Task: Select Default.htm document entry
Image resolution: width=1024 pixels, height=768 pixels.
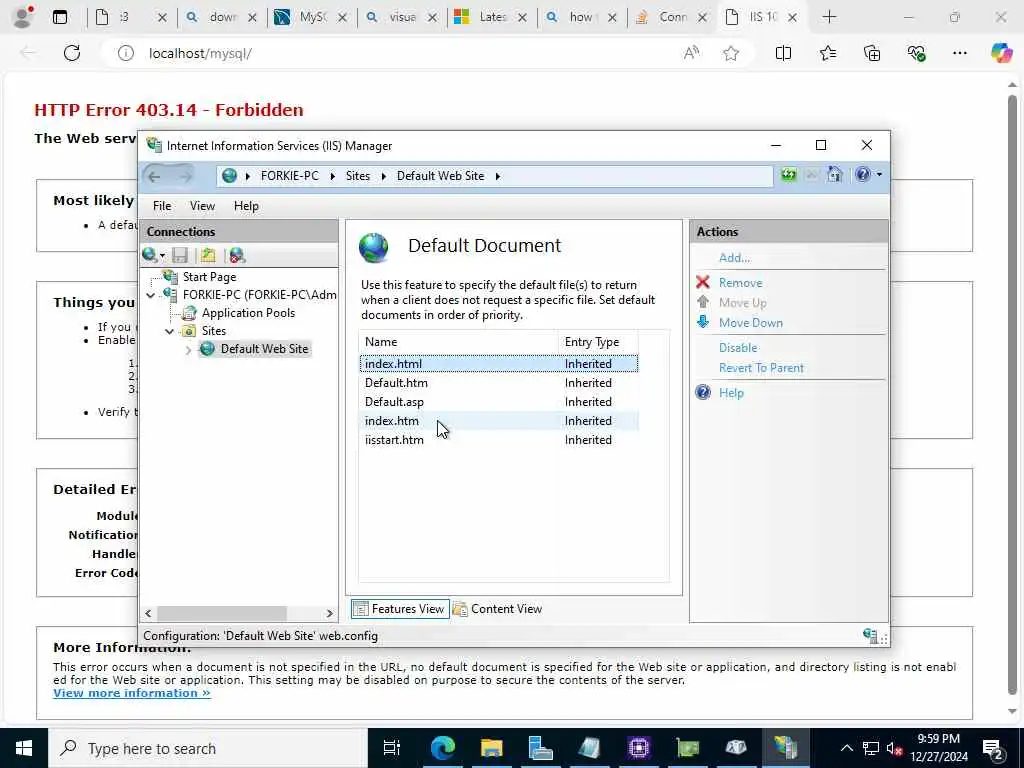Action: [x=499, y=383]
